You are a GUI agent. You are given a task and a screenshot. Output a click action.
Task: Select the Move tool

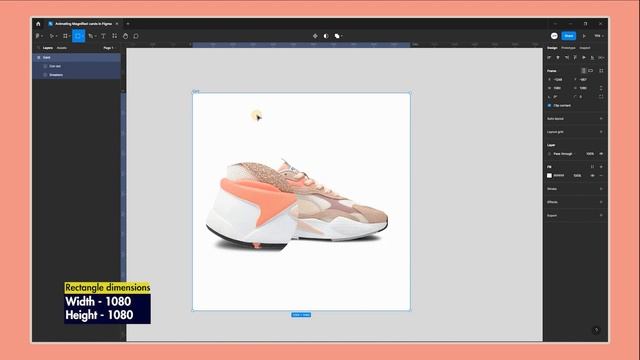click(x=51, y=36)
